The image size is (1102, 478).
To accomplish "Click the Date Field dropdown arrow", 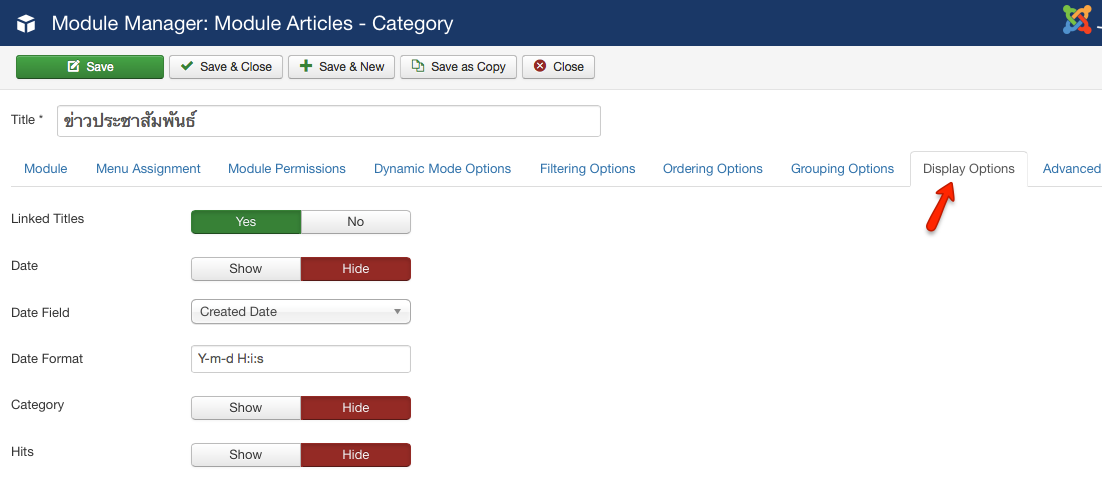I will 397,311.
